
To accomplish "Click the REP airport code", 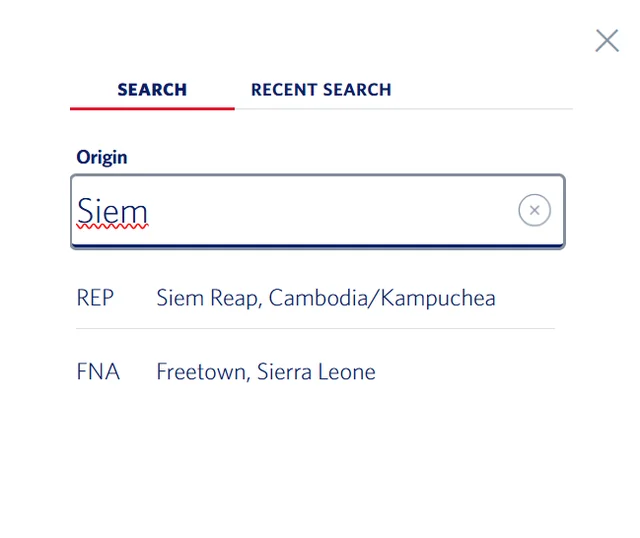I will [95, 298].
